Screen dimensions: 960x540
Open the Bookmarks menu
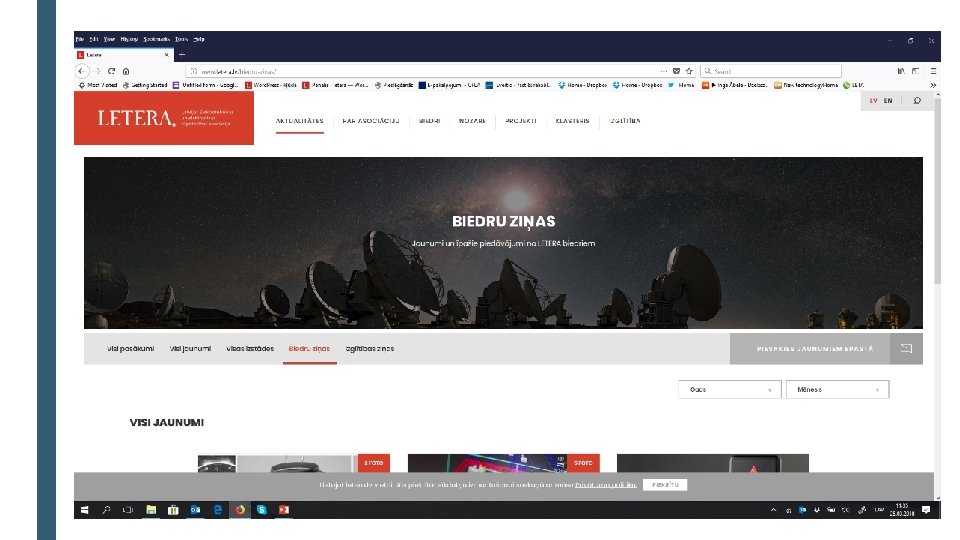point(156,39)
